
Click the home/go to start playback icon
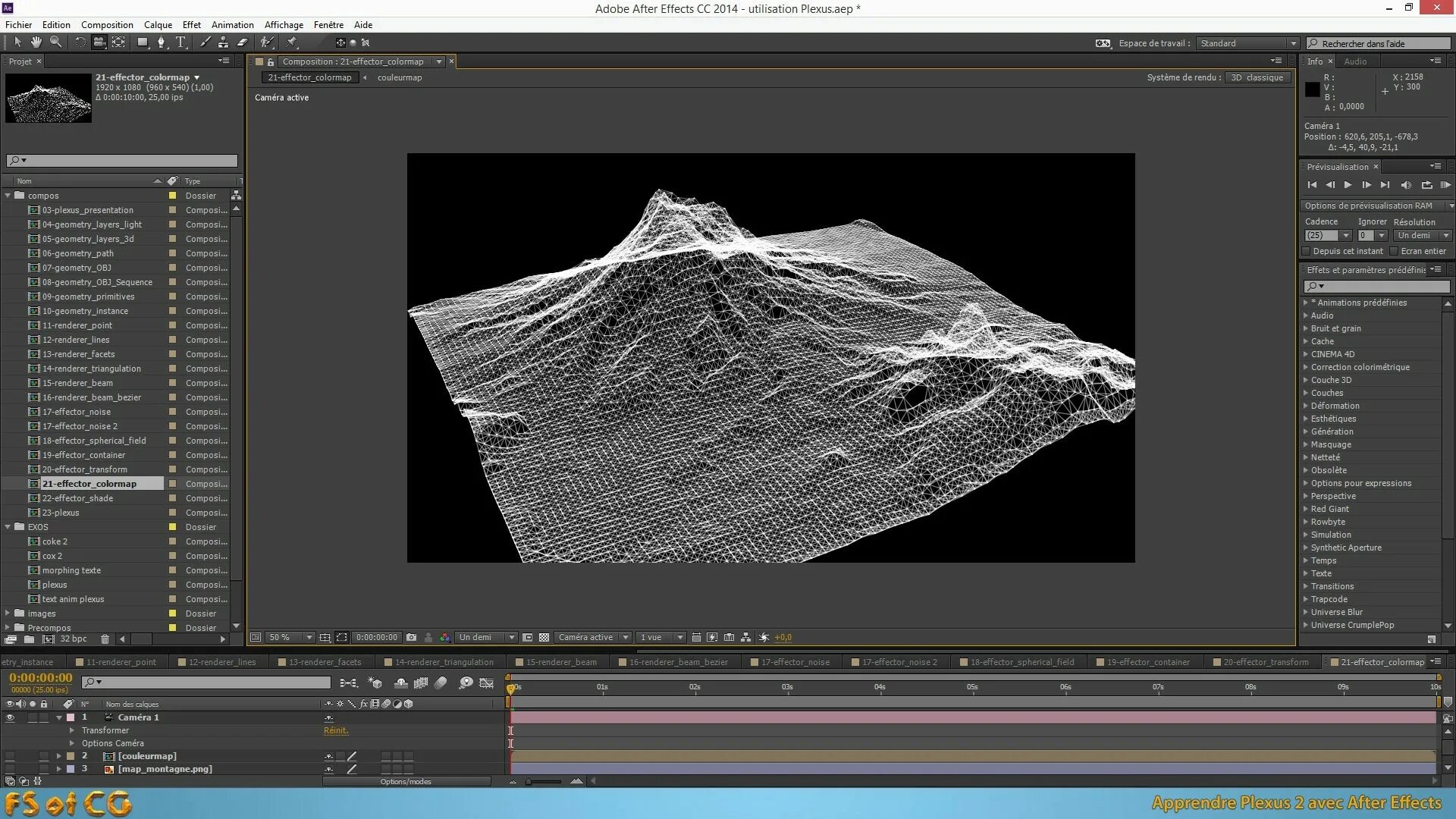[x=1312, y=185]
